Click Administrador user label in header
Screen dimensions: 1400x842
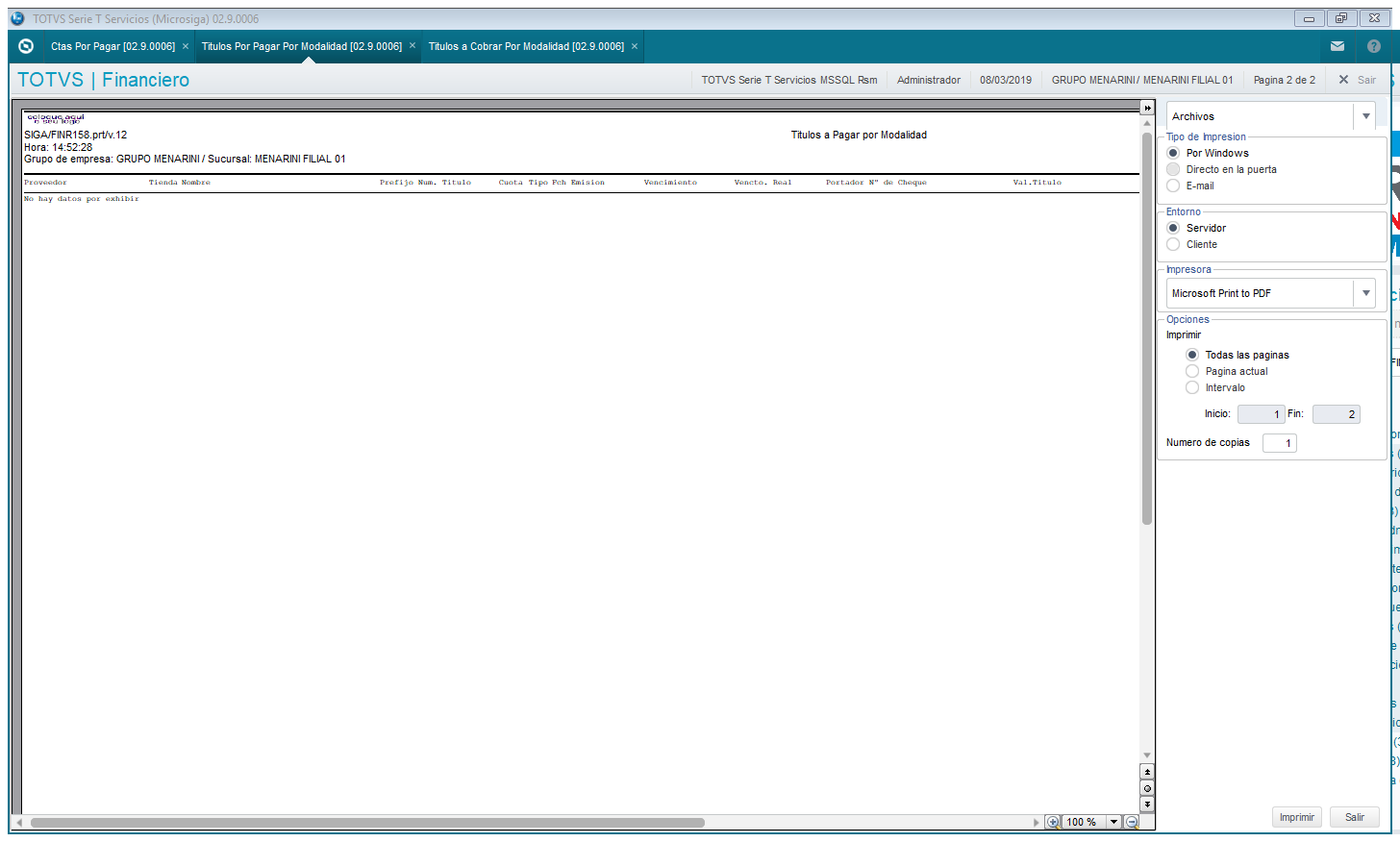(929, 80)
